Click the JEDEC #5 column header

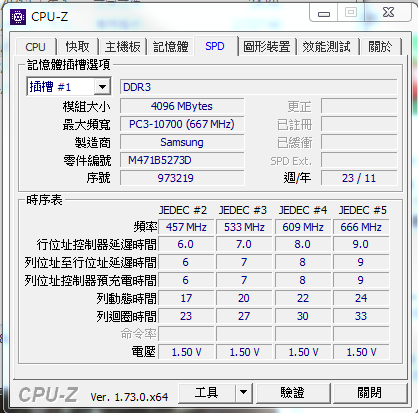[x=363, y=210]
